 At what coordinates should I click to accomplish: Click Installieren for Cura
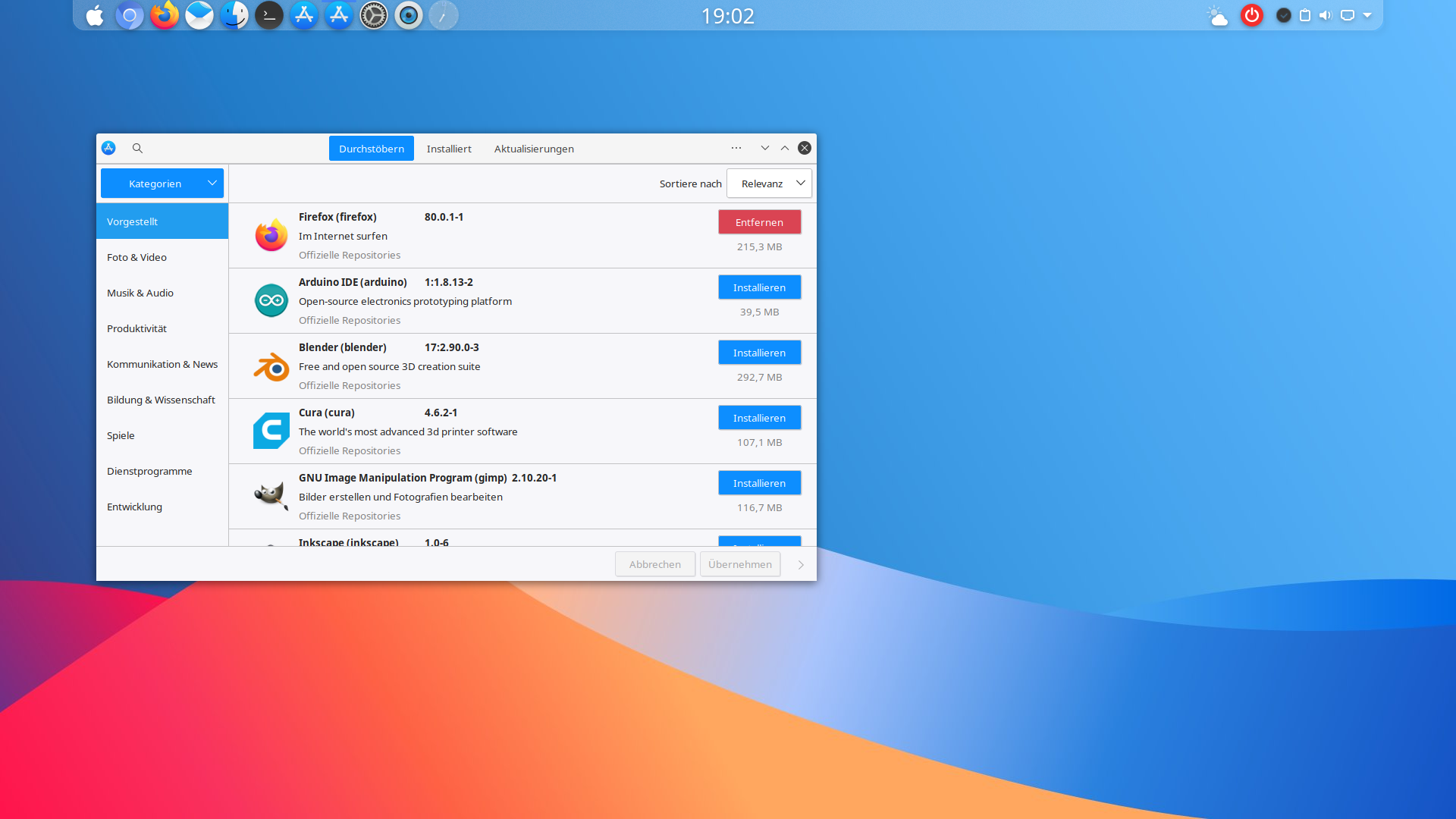(759, 418)
